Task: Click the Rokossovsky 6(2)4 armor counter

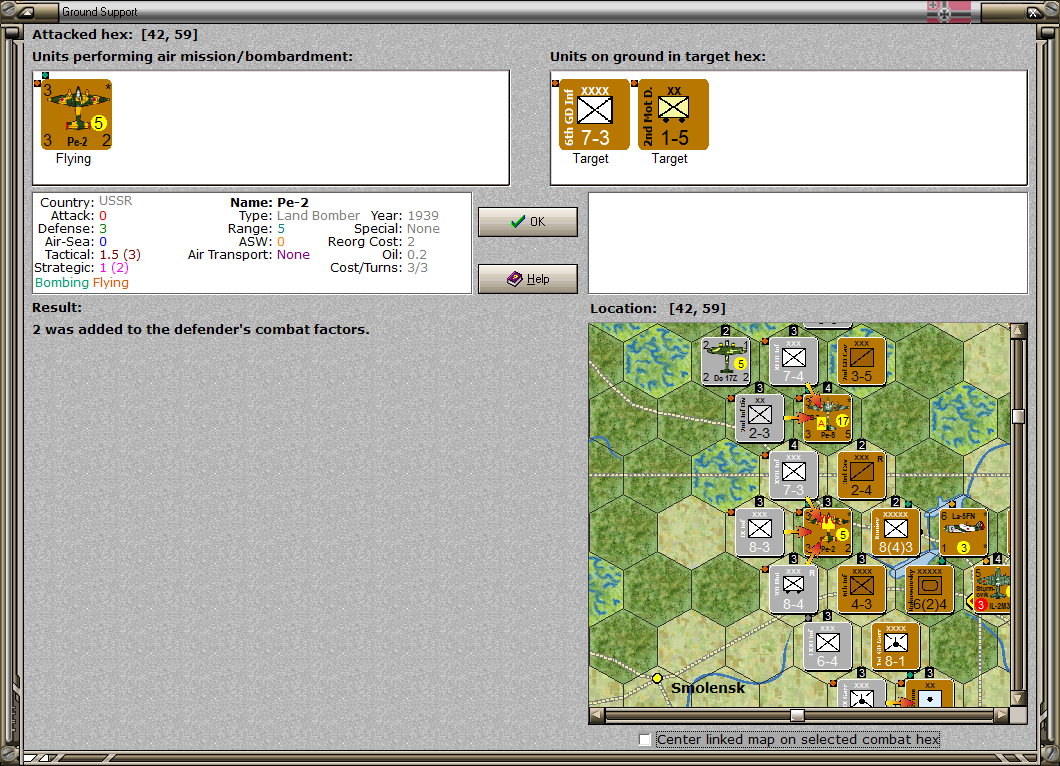Action: [x=930, y=589]
